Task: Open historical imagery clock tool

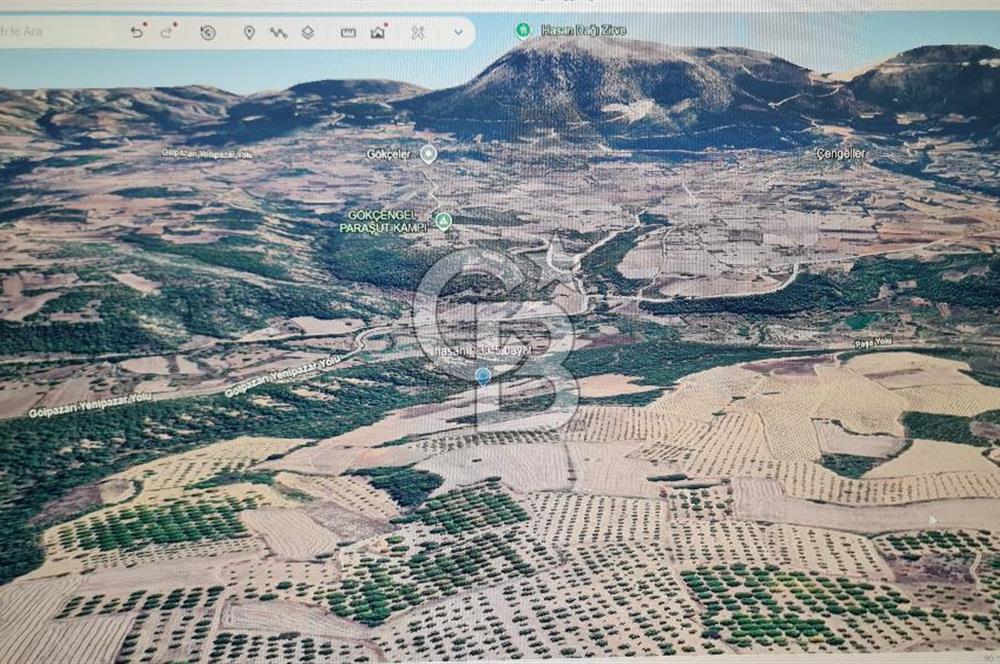Action: pos(208,32)
